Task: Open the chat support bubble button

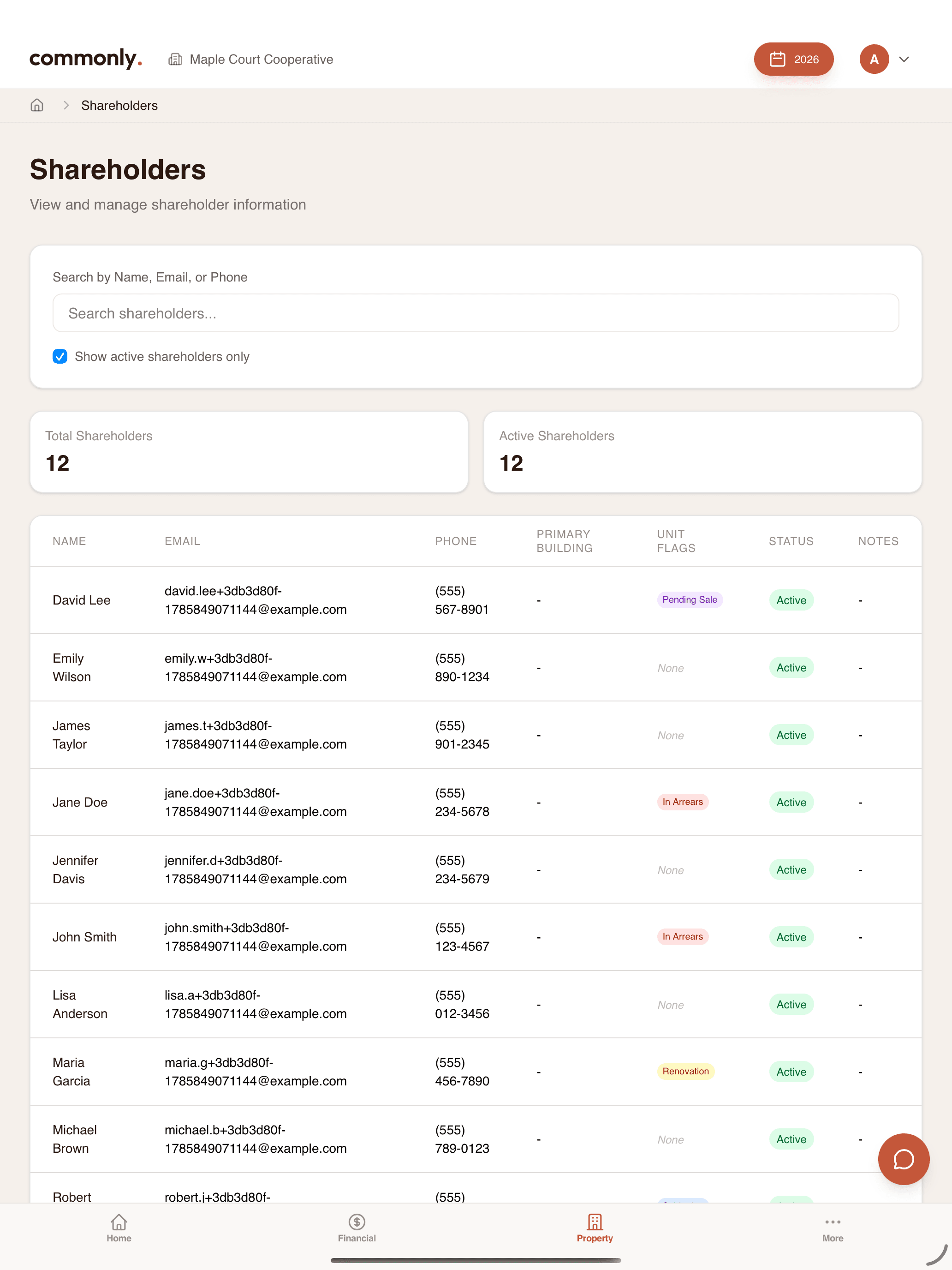Action: tap(903, 1159)
